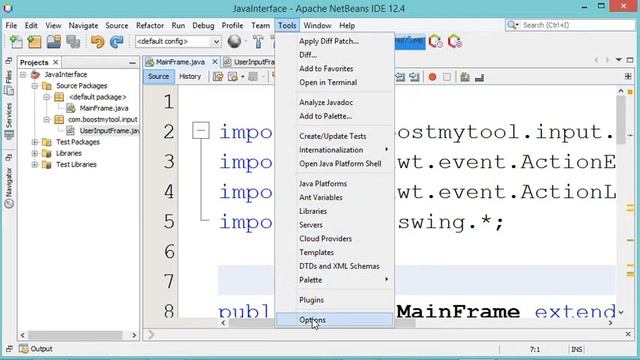This screenshot has width=640, height=360.
Task: Click the Comment editor toolbar icon
Action: pyautogui.click(x=464, y=77)
